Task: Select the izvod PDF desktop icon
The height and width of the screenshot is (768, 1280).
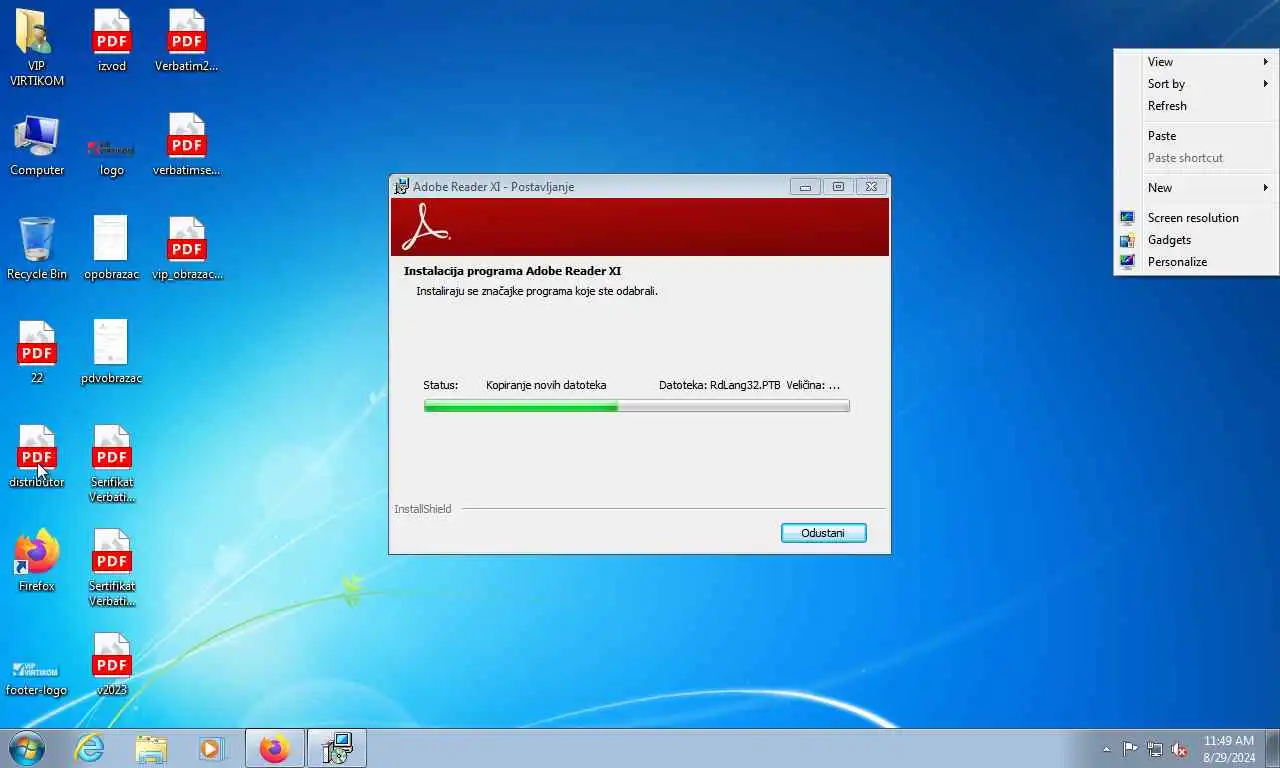Action: click(112, 40)
